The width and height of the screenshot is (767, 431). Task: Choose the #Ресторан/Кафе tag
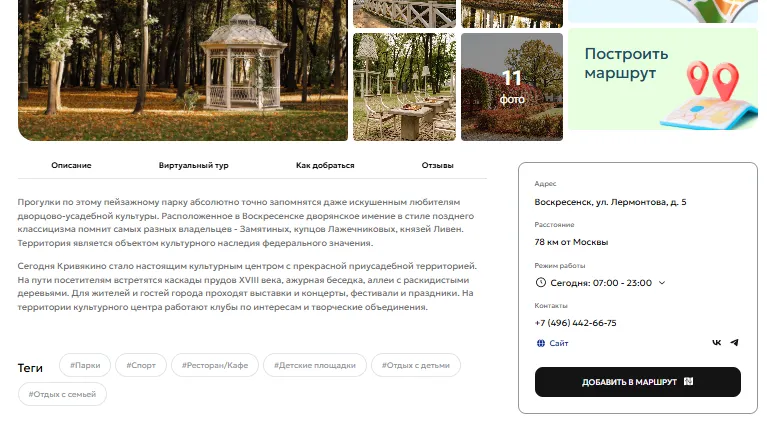215,365
